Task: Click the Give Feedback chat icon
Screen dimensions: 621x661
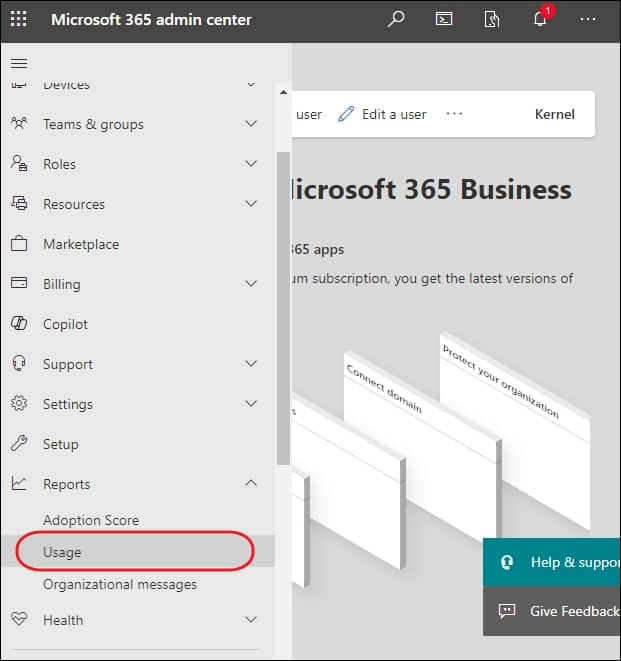Action: (x=507, y=611)
